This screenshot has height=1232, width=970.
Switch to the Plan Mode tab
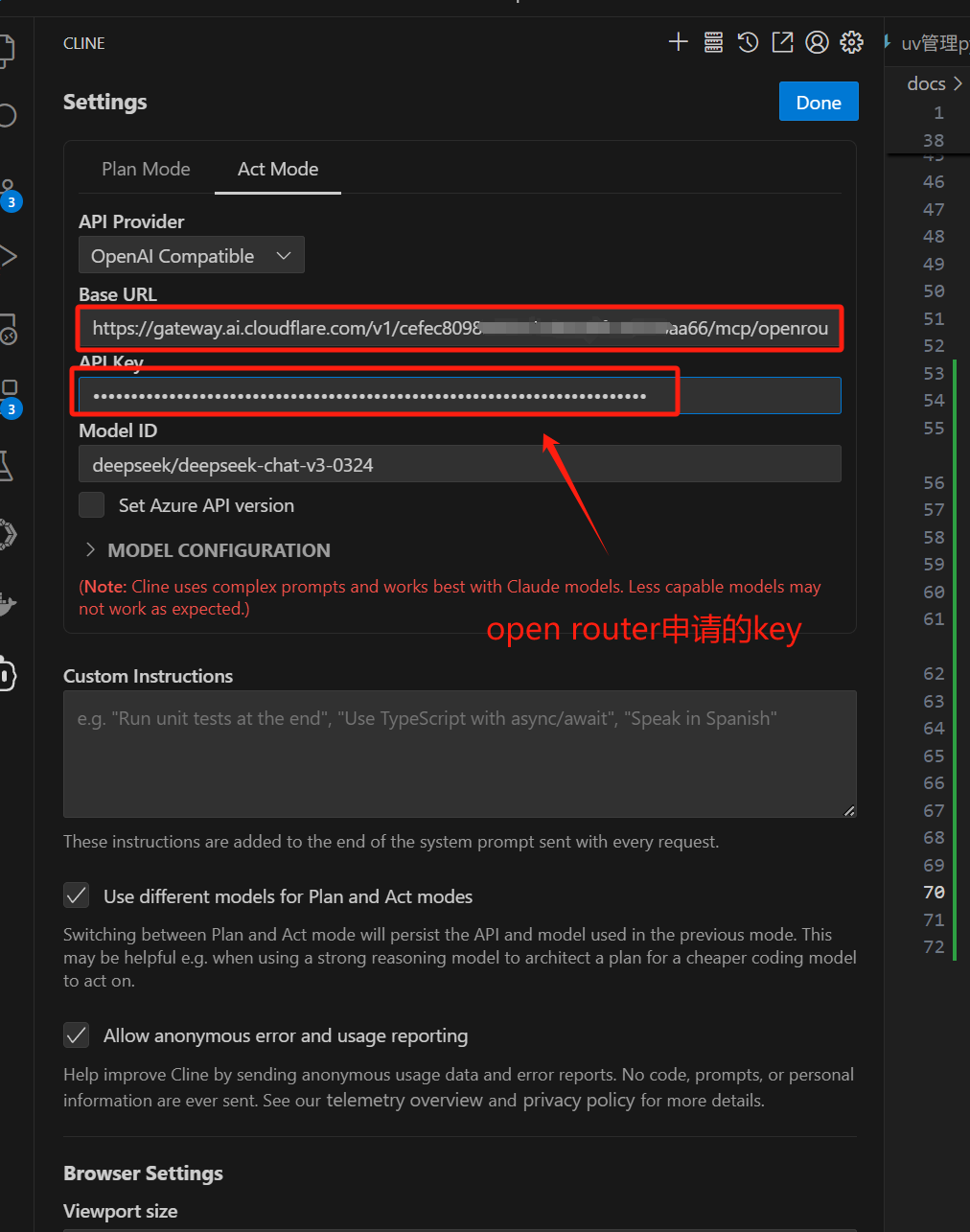(x=146, y=169)
